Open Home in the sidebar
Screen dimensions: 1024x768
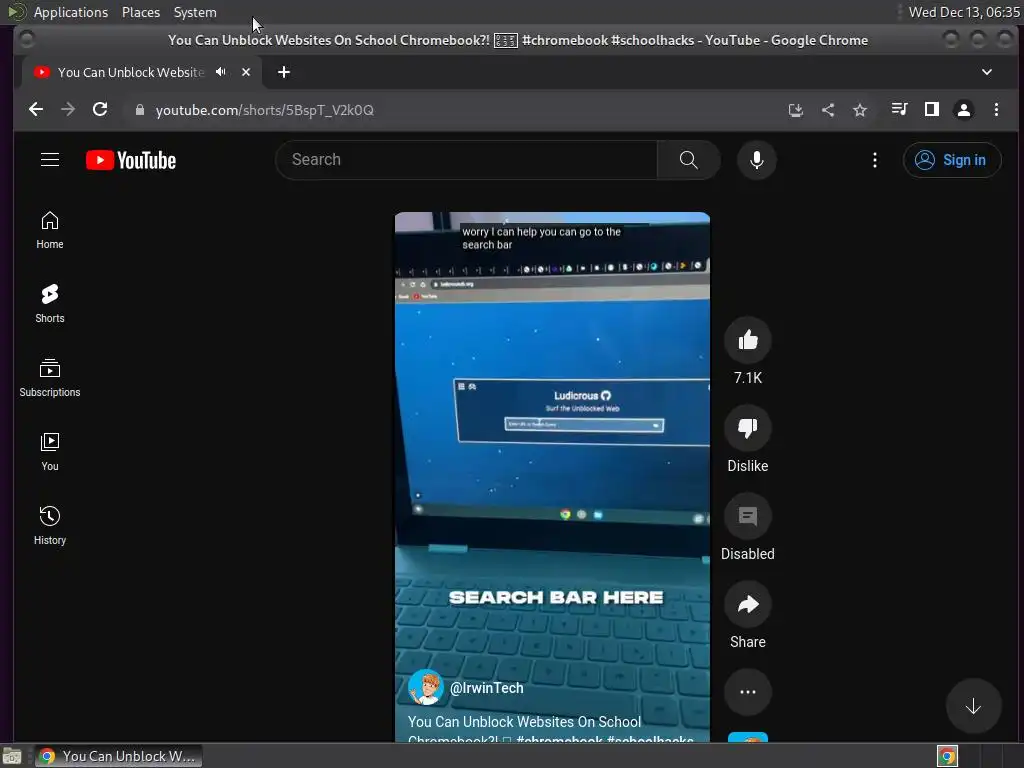(50, 230)
